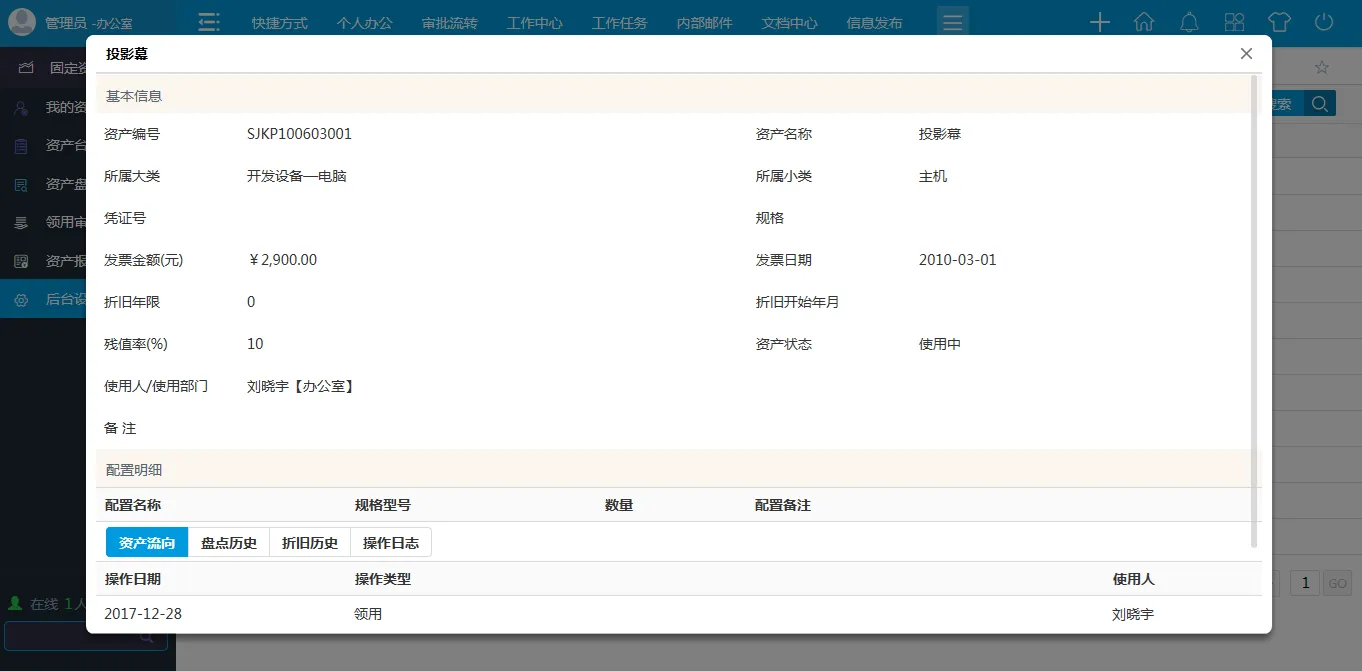The width and height of the screenshot is (1362, 671).
Task: Open the notification bell
Action: [1189, 22]
